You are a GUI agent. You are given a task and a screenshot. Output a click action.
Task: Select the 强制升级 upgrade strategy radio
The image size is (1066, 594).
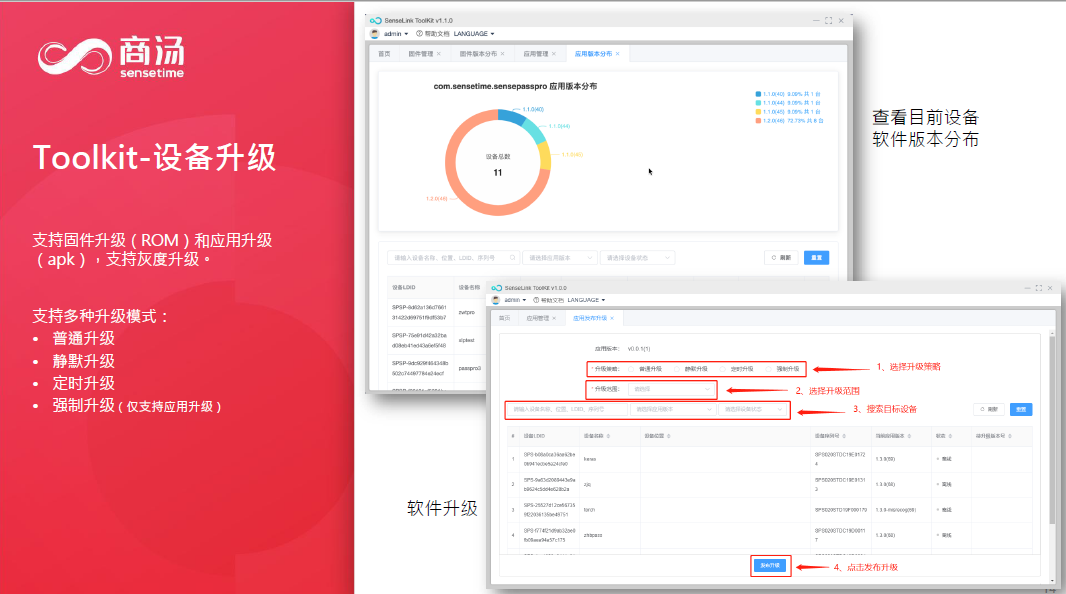(x=768, y=369)
